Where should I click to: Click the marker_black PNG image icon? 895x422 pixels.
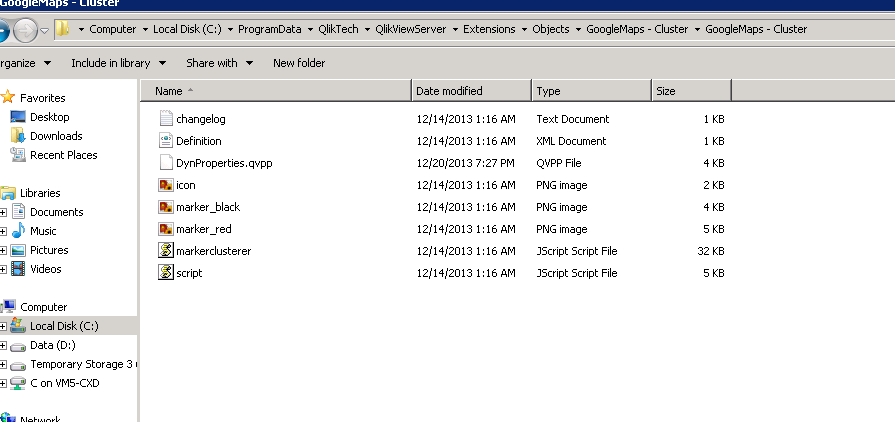(x=166, y=207)
